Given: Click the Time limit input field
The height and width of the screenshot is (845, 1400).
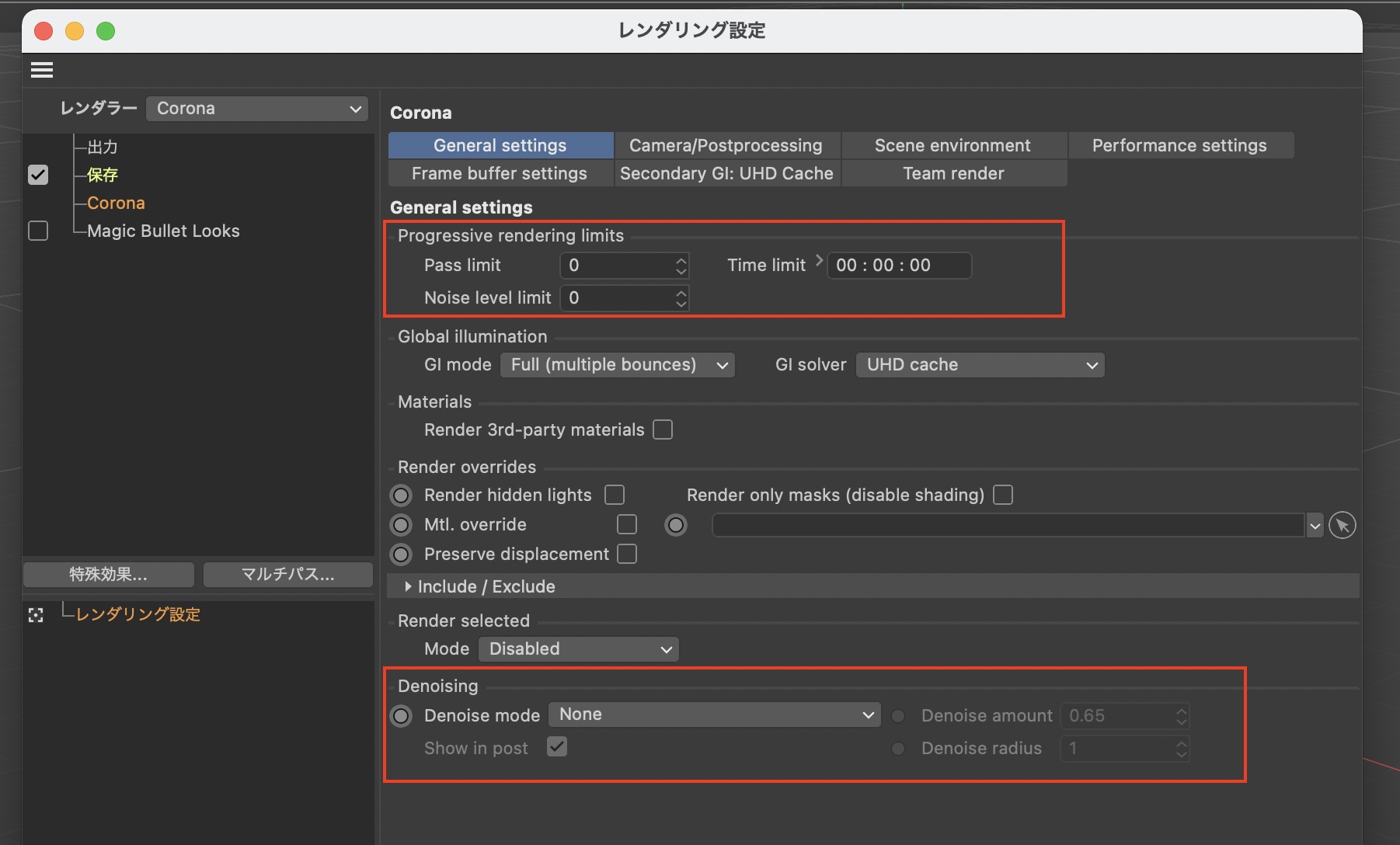Looking at the screenshot, I should (898, 266).
